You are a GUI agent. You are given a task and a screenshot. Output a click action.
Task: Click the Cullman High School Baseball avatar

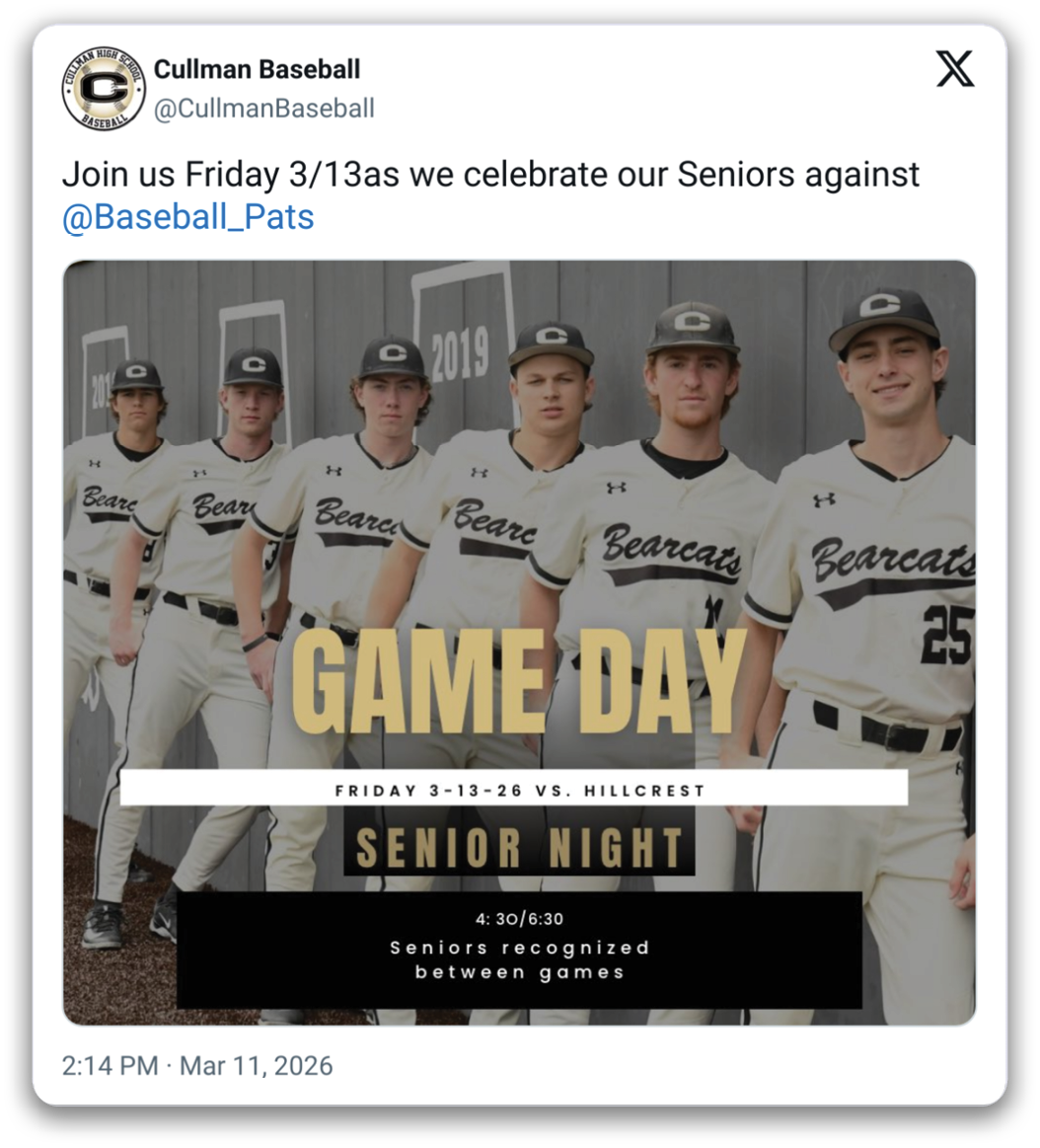coord(104,89)
